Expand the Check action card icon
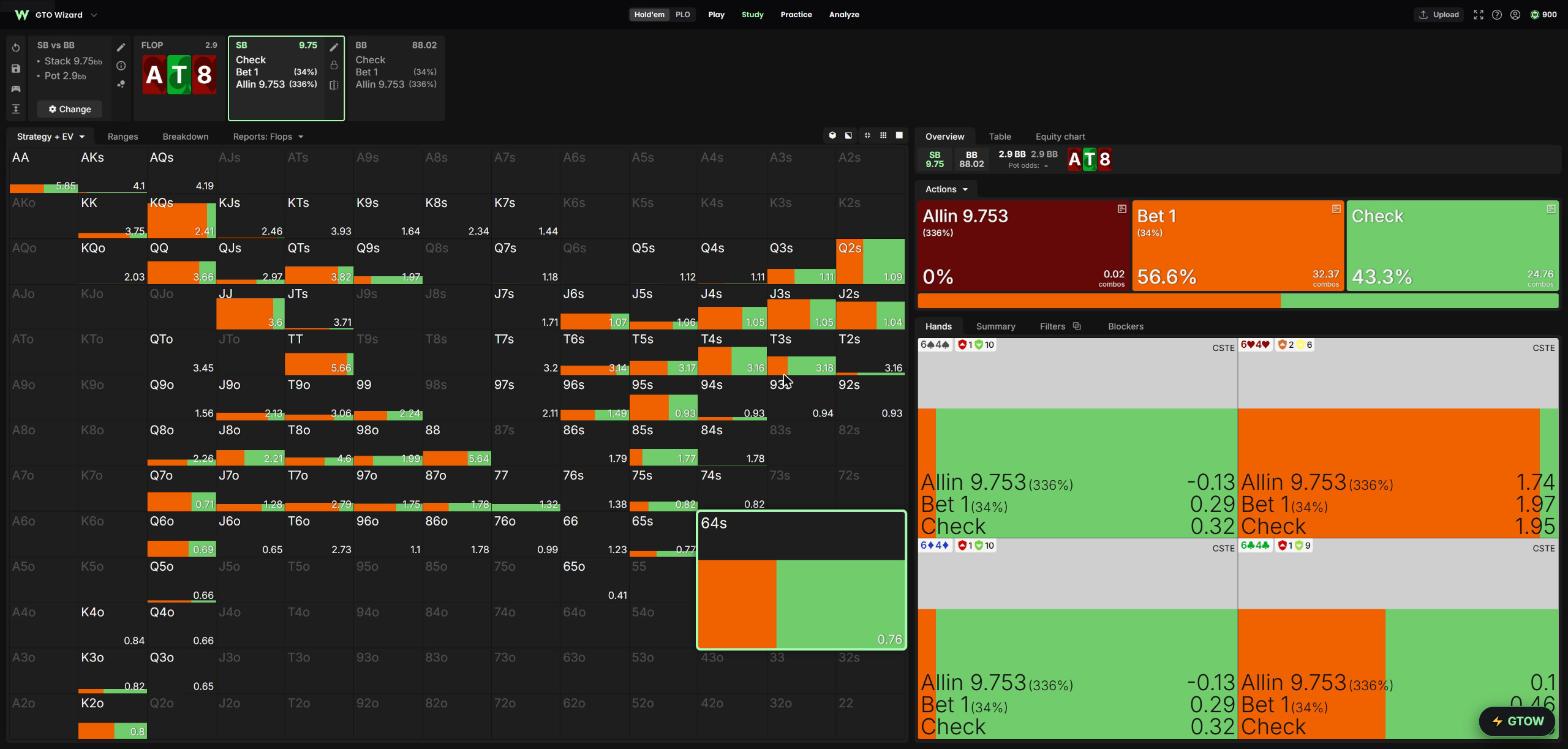This screenshot has width=1568, height=749. click(x=1551, y=209)
